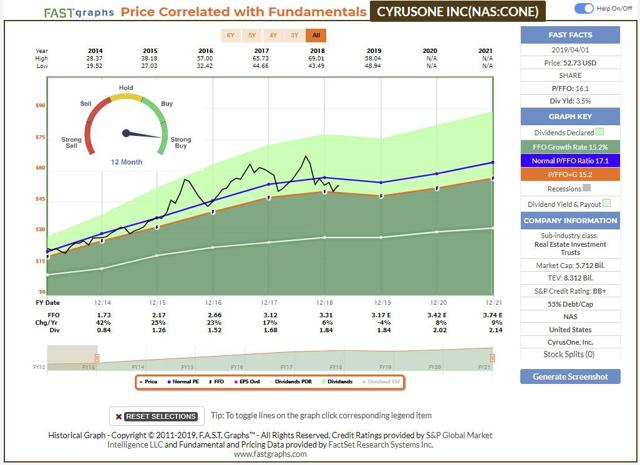Image resolution: width=640 pixels, height=465 pixels.
Task: Click the Hold gauge label
Action: (126, 88)
